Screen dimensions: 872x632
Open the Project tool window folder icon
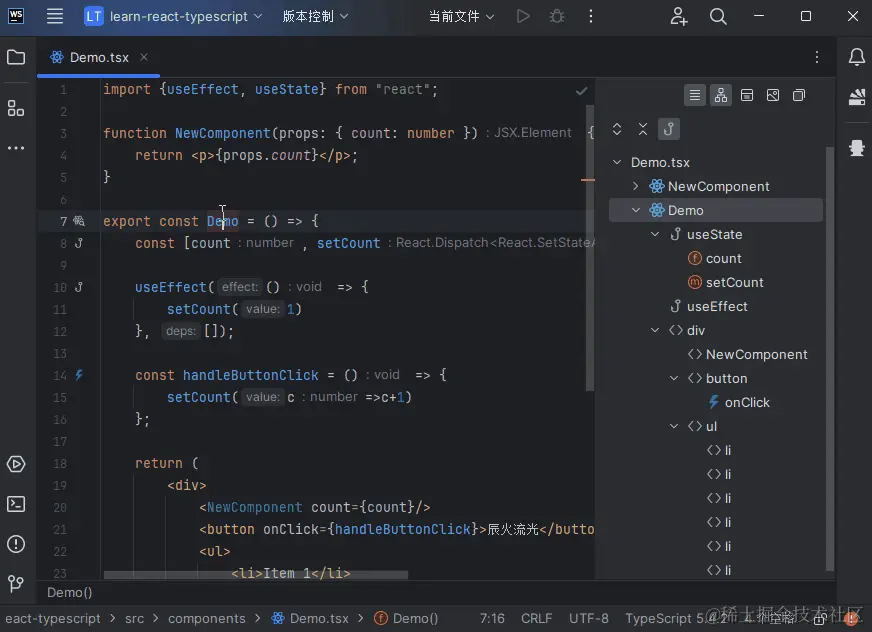pos(16,57)
